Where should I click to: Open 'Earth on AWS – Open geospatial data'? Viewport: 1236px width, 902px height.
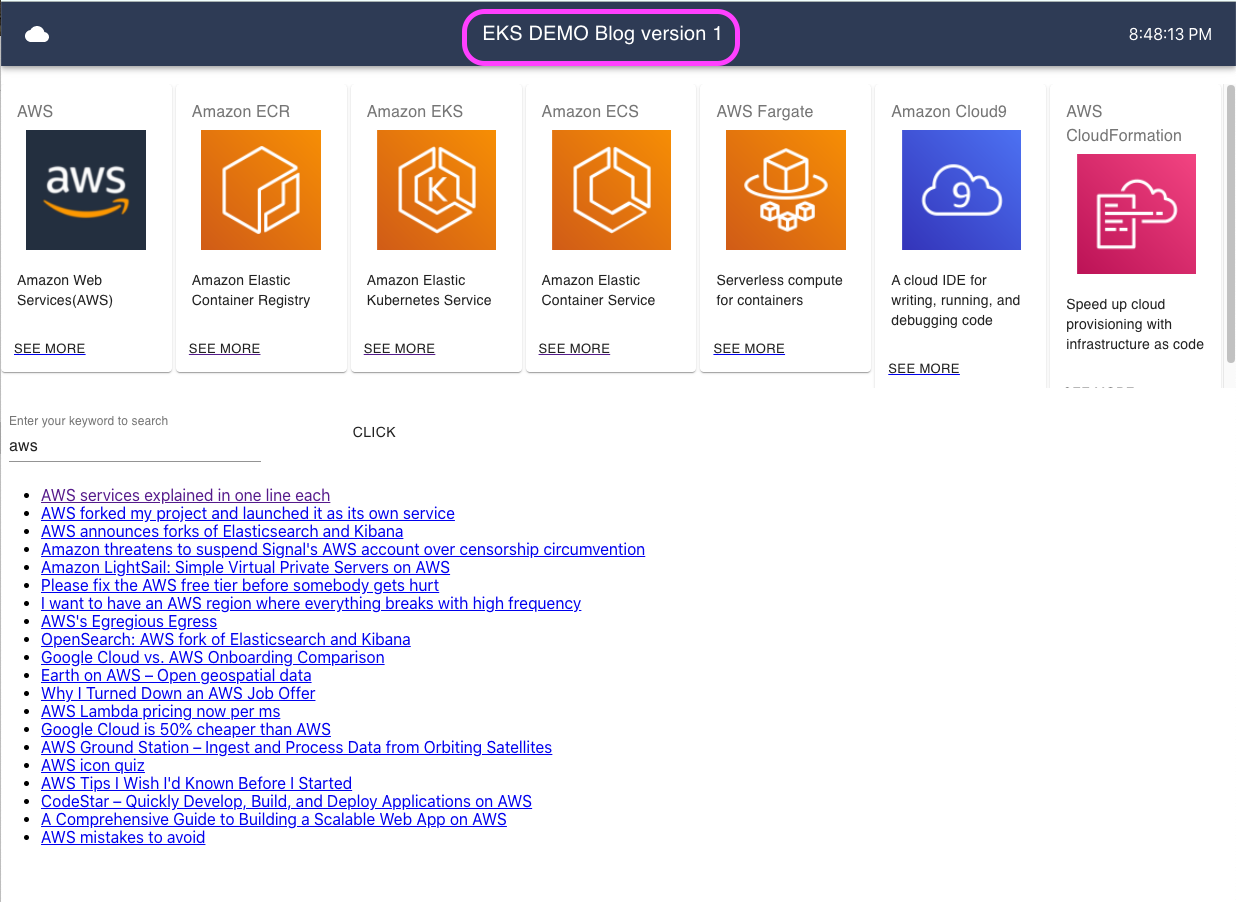176,675
